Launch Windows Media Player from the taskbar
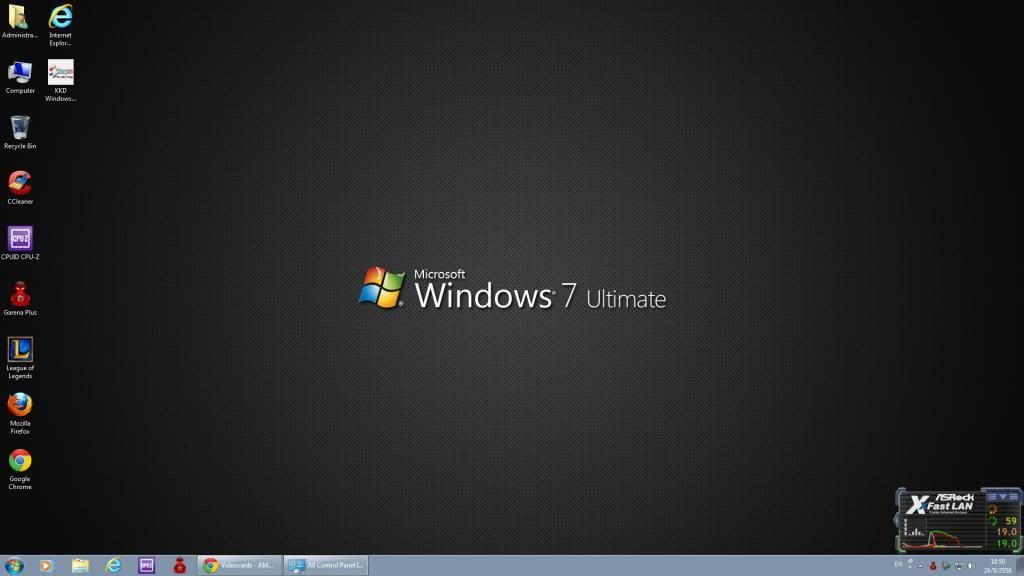 click(x=46, y=566)
